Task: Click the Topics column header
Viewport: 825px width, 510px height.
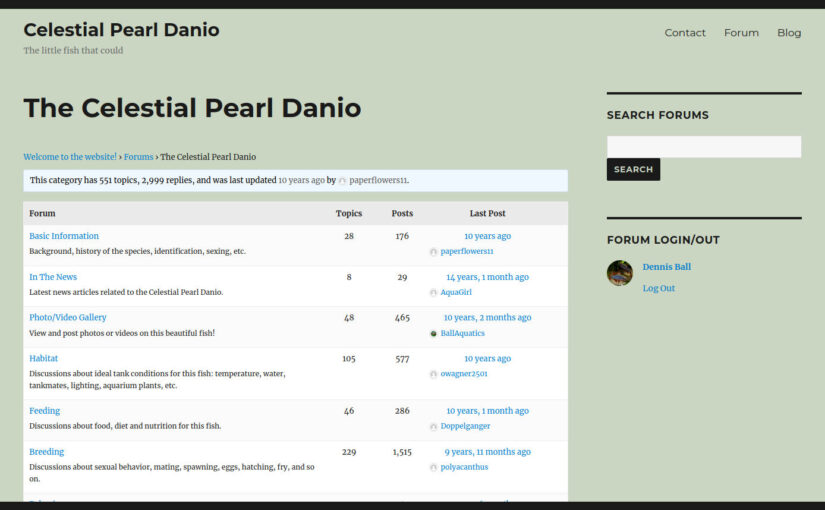Action: [349, 213]
